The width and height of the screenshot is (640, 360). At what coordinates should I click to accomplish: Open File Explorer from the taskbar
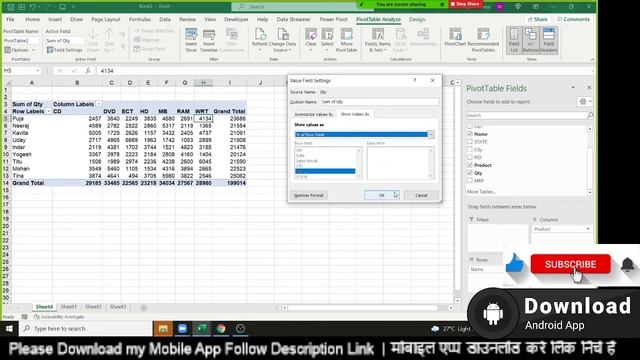163,329
